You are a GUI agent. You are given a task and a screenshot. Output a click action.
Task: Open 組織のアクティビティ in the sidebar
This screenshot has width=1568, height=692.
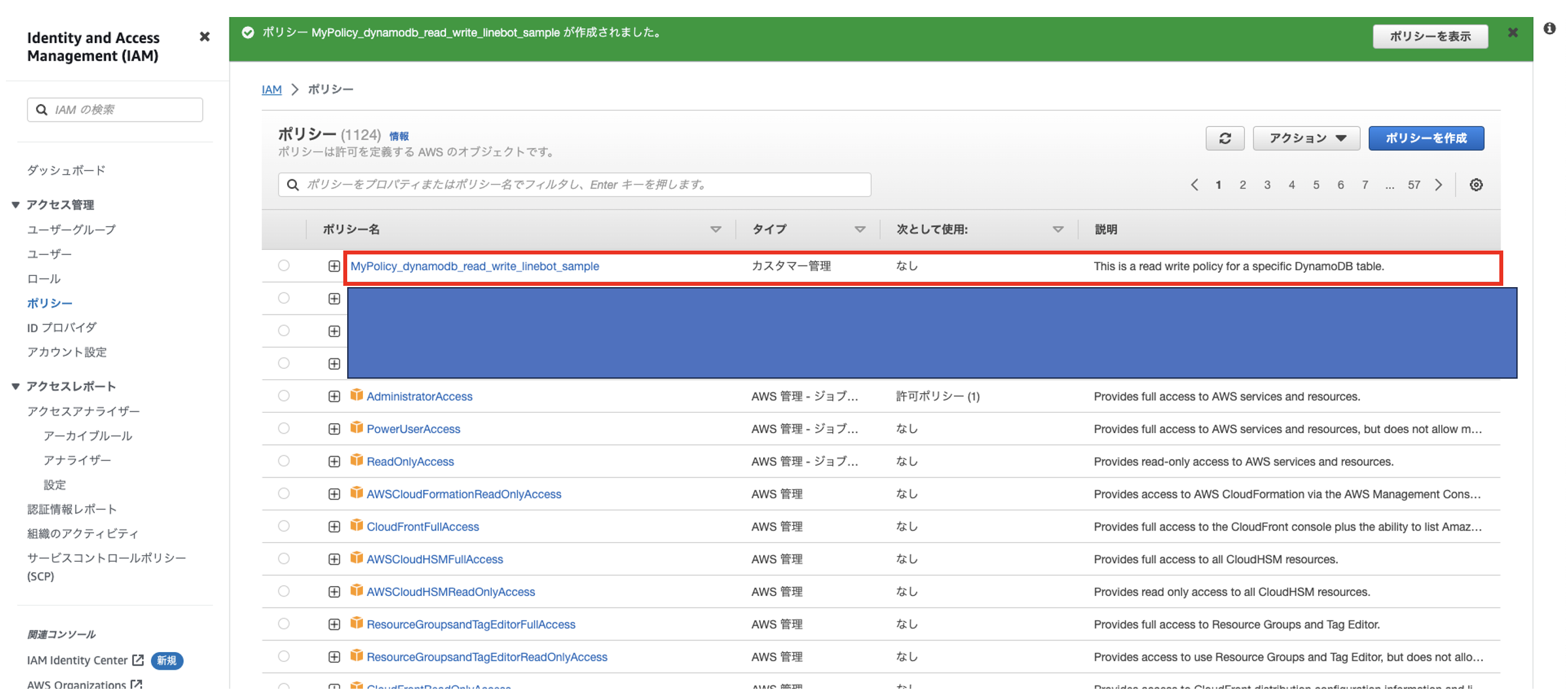[x=82, y=533]
